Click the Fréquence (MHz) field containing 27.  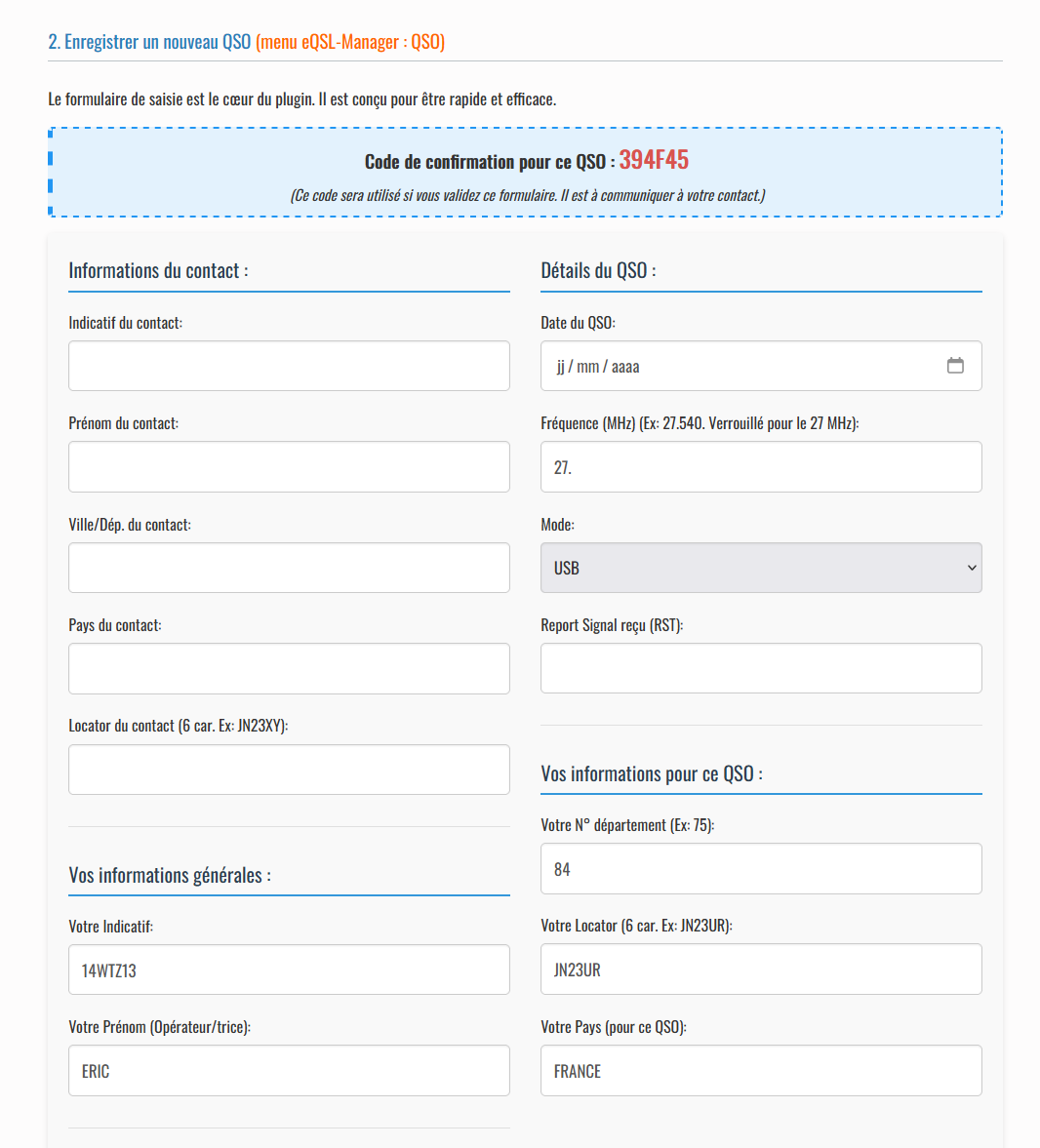tap(761, 467)
